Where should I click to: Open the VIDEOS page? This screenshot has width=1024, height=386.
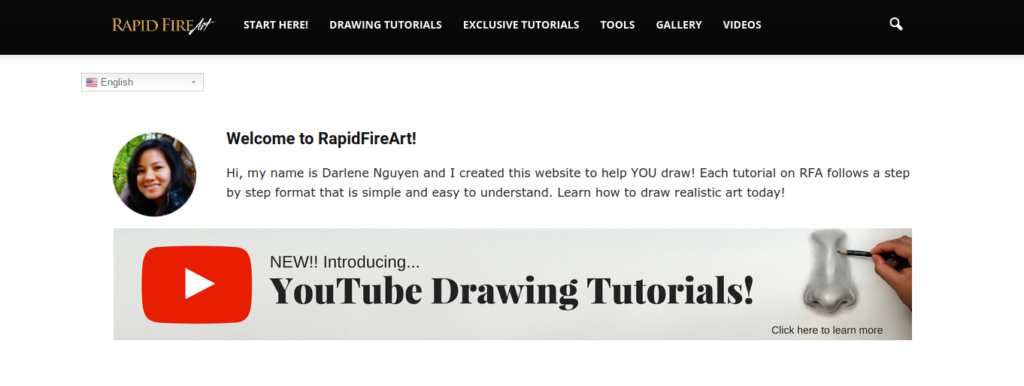click(742, 25)
